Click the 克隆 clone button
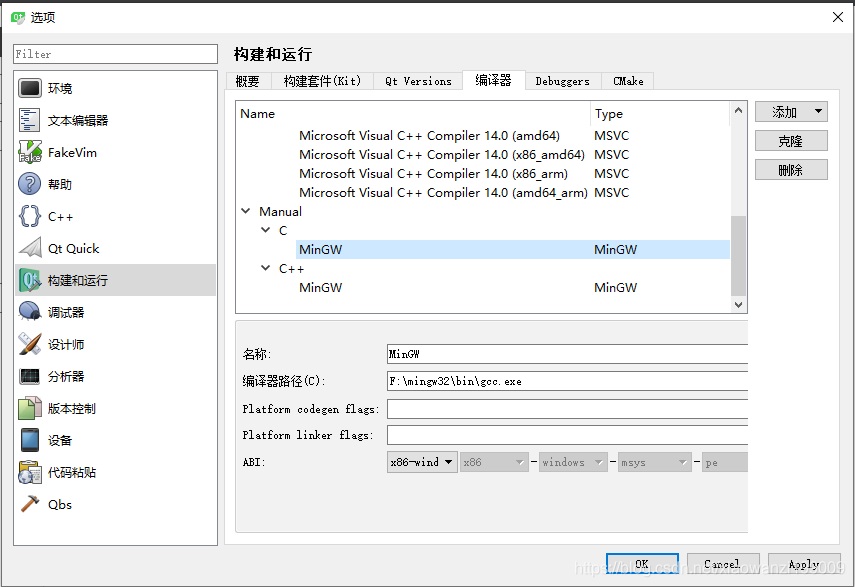 tap(792, 141)
